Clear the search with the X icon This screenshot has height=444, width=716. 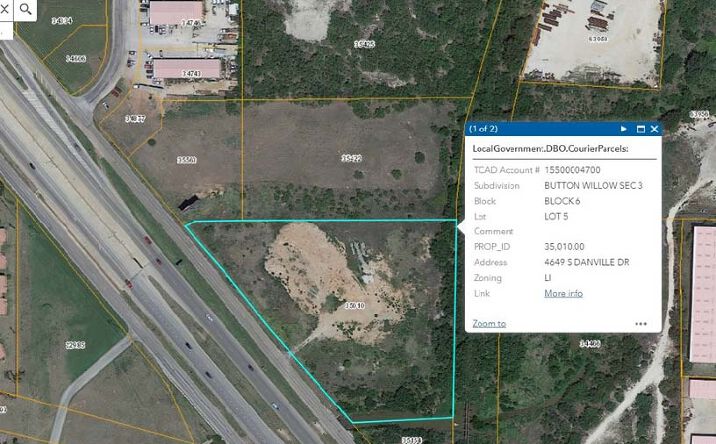coord(5,8)
